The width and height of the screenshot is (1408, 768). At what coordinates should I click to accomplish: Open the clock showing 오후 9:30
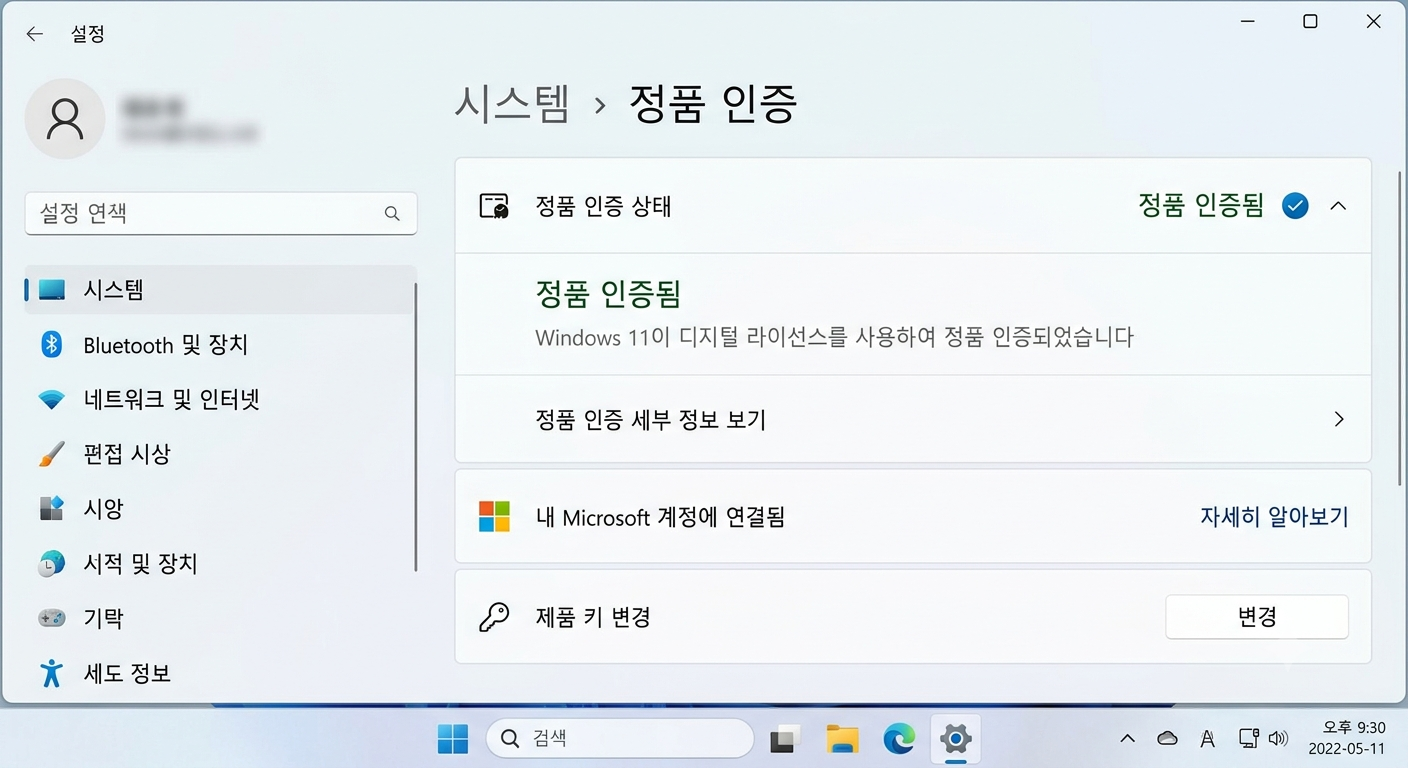(1347, 738)
